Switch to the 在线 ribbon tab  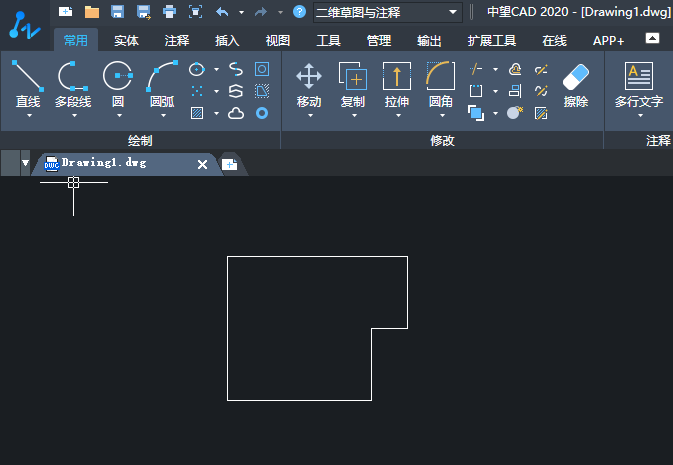click(x=555, y=40)
